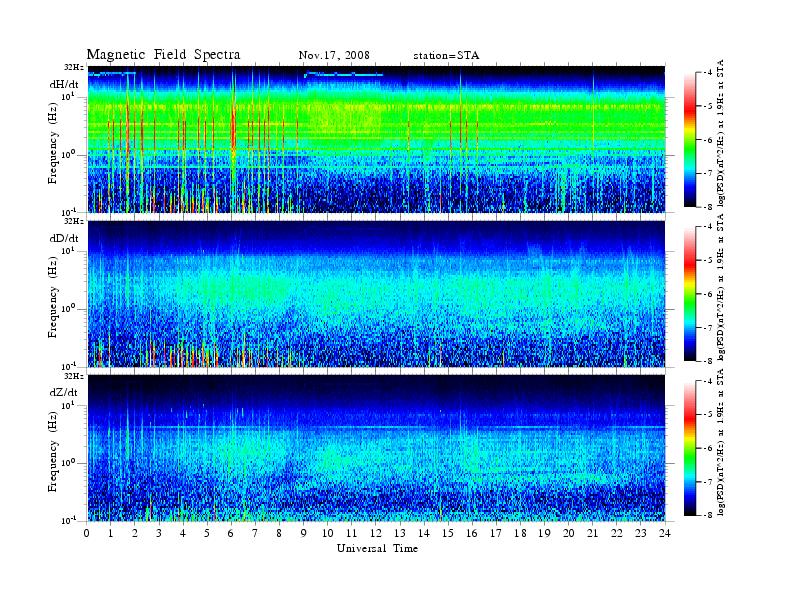Click hour "24" on the time axis
The width and height of the screenshot is (792, 612).
tap(665, 533)
